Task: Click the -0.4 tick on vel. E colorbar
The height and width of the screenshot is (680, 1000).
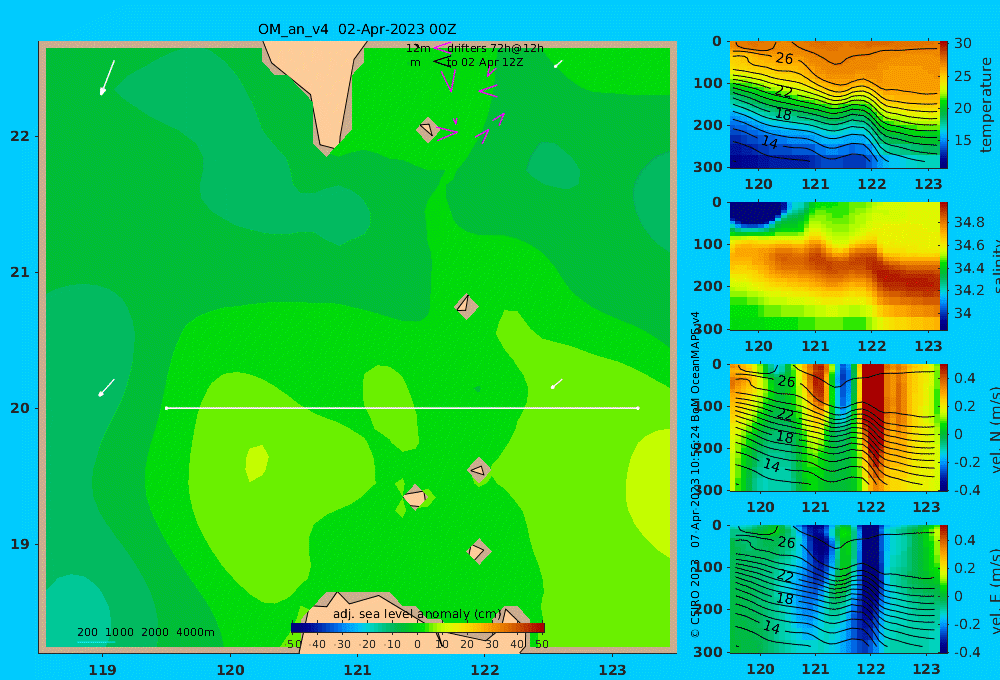Action: pyautogui.click(x=967, y=651)
